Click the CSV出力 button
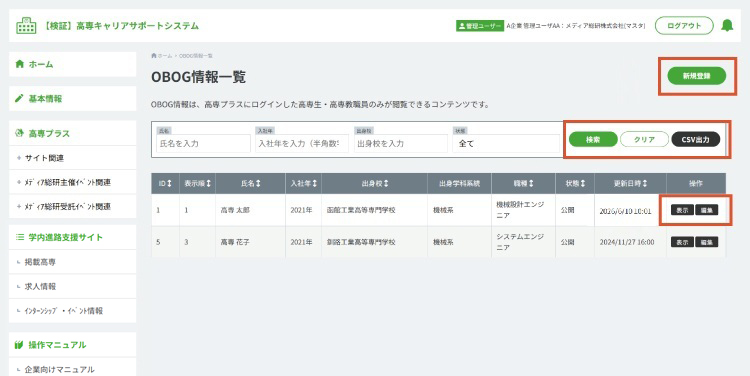The width and height of the screenshot is (750, 376). [x=695, y=139]
